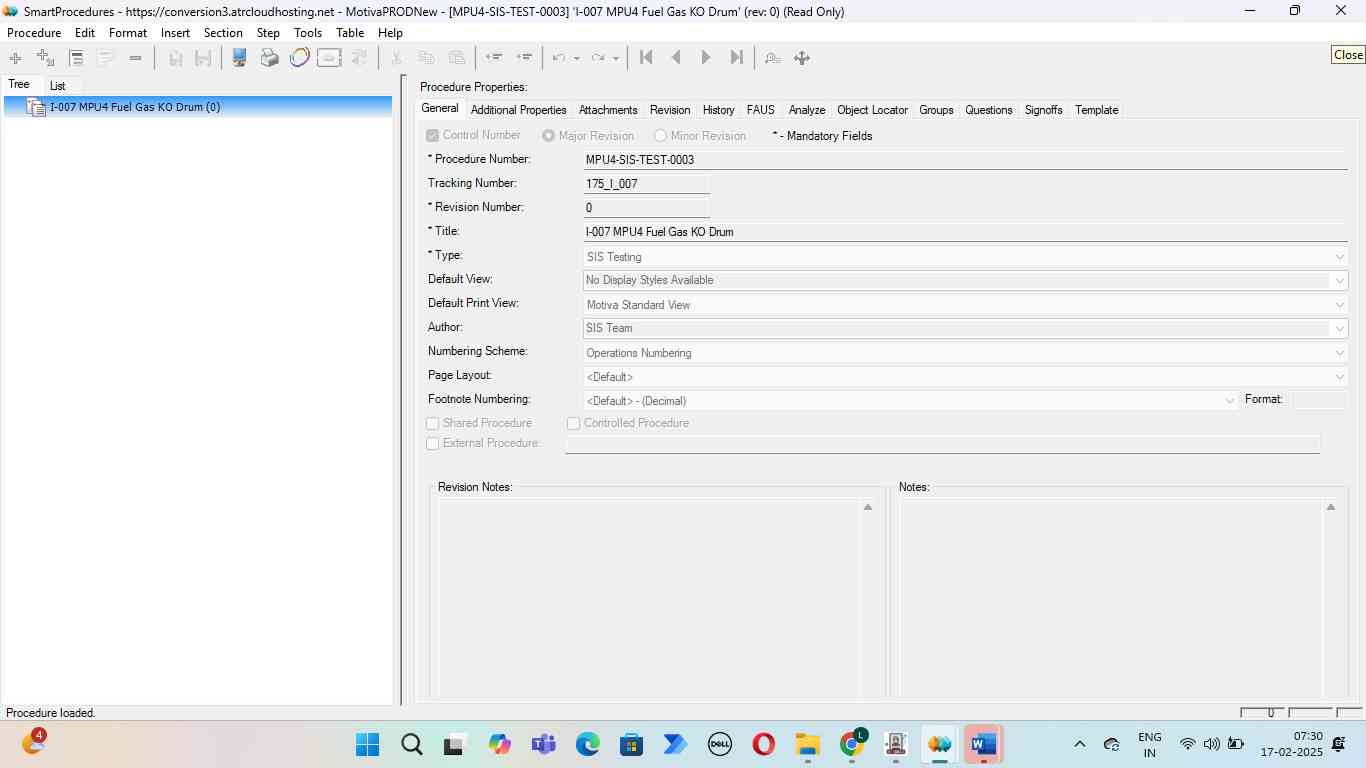Click the Notes scroll up arrow
The height and width of the screenshot is (768, 1366).
pyautogui.click(x=1331, y=508)
